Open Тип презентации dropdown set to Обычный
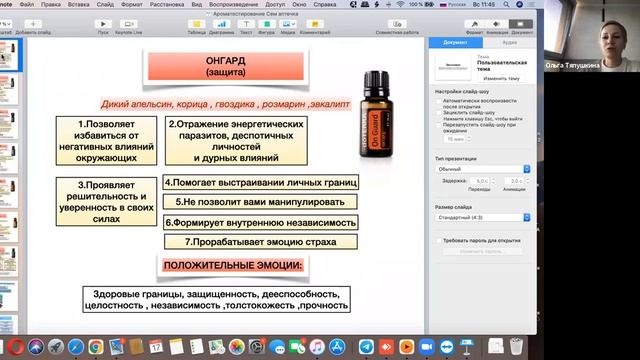Viewport: 640px width, 360px height. point(482,169)
